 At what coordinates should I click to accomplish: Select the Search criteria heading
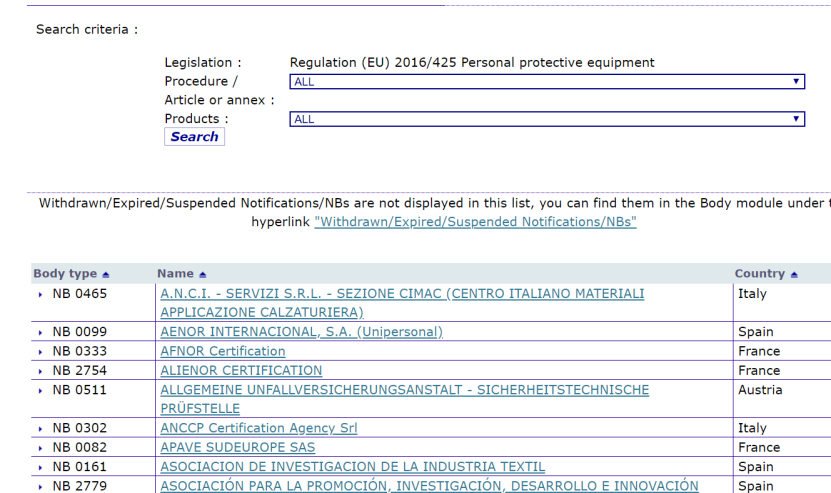(x=87, y=29)
